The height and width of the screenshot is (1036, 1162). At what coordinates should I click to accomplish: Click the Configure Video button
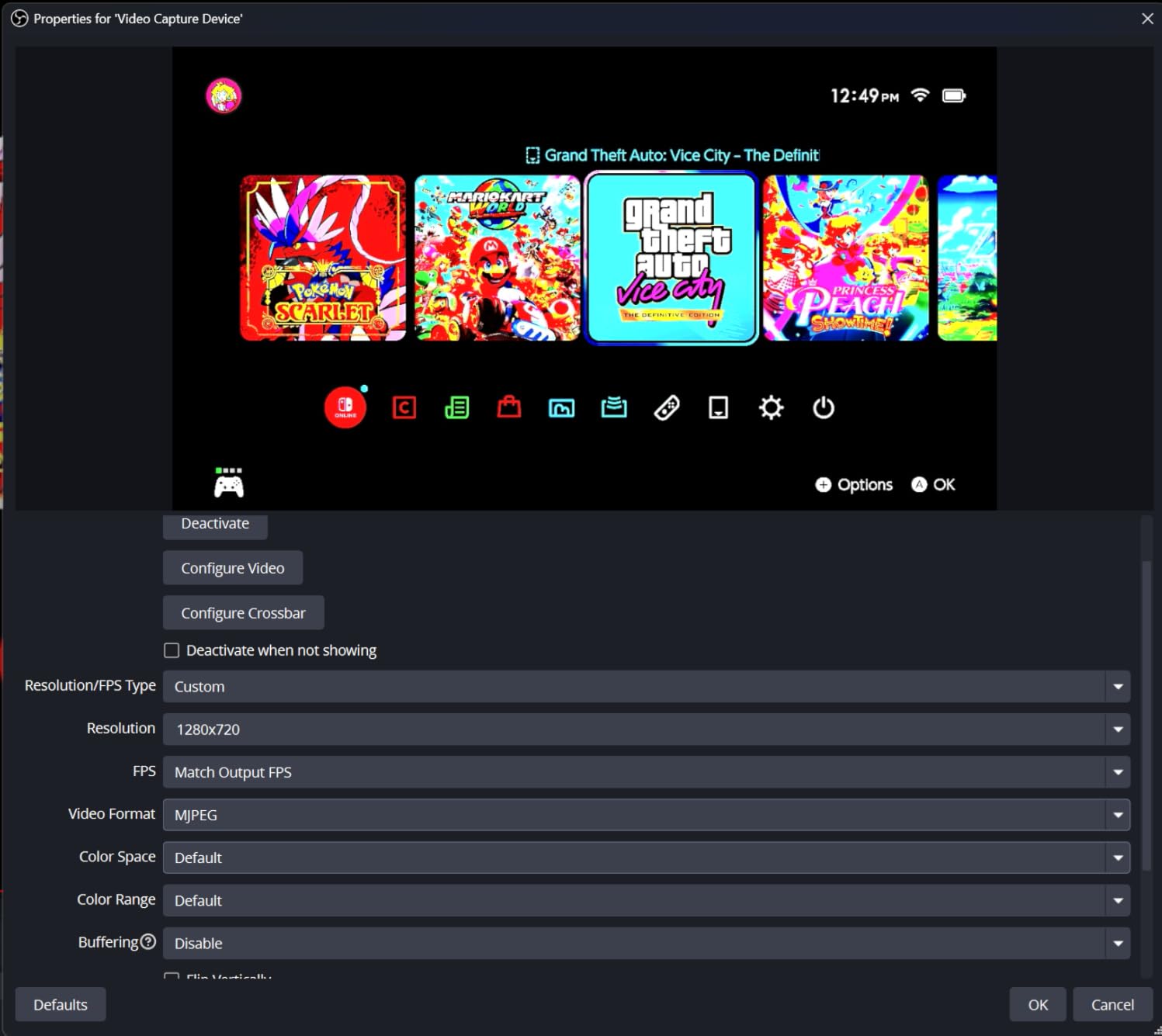(x=233, y=568)
